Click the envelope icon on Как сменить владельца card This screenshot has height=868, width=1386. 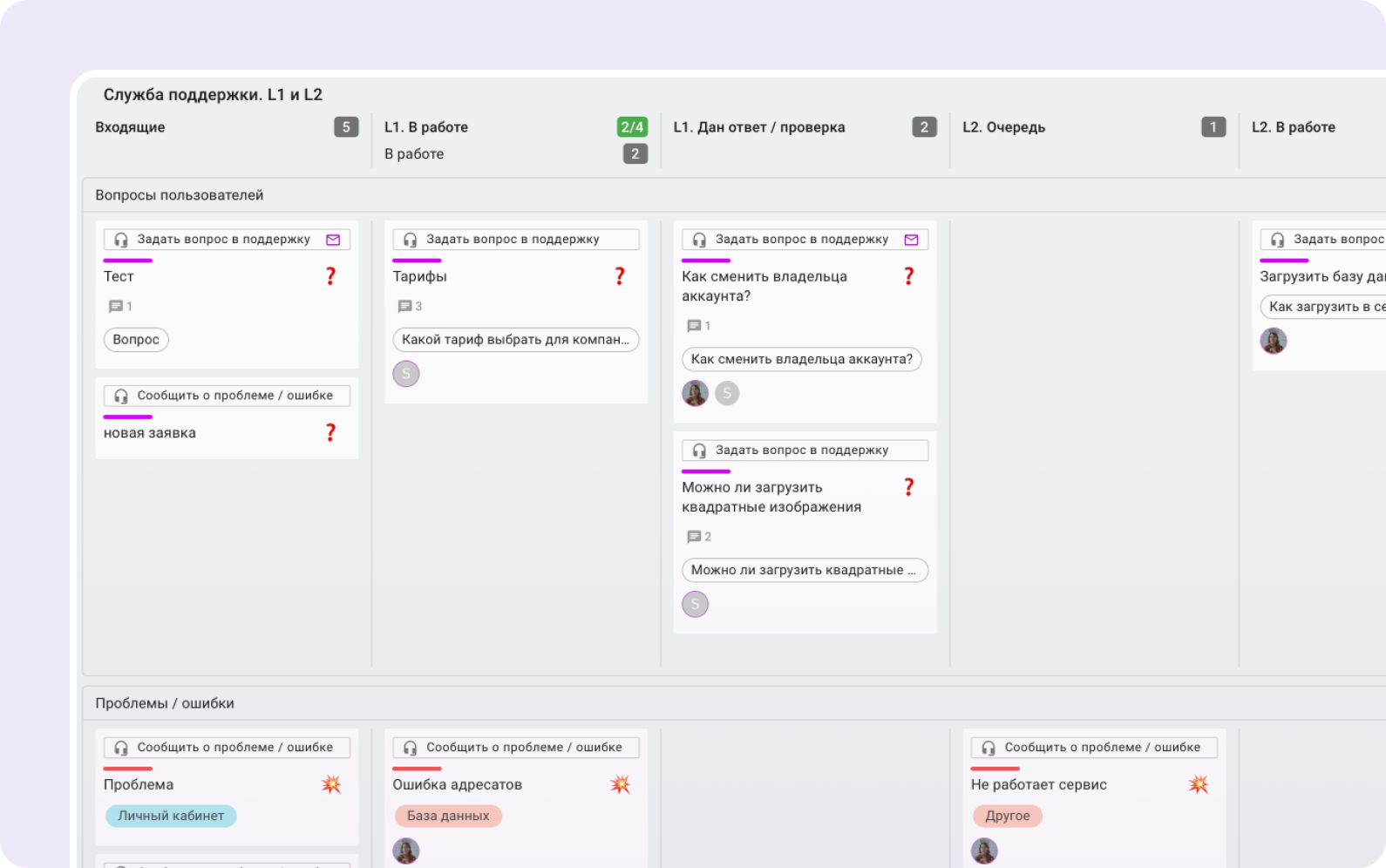click(911, 240)
